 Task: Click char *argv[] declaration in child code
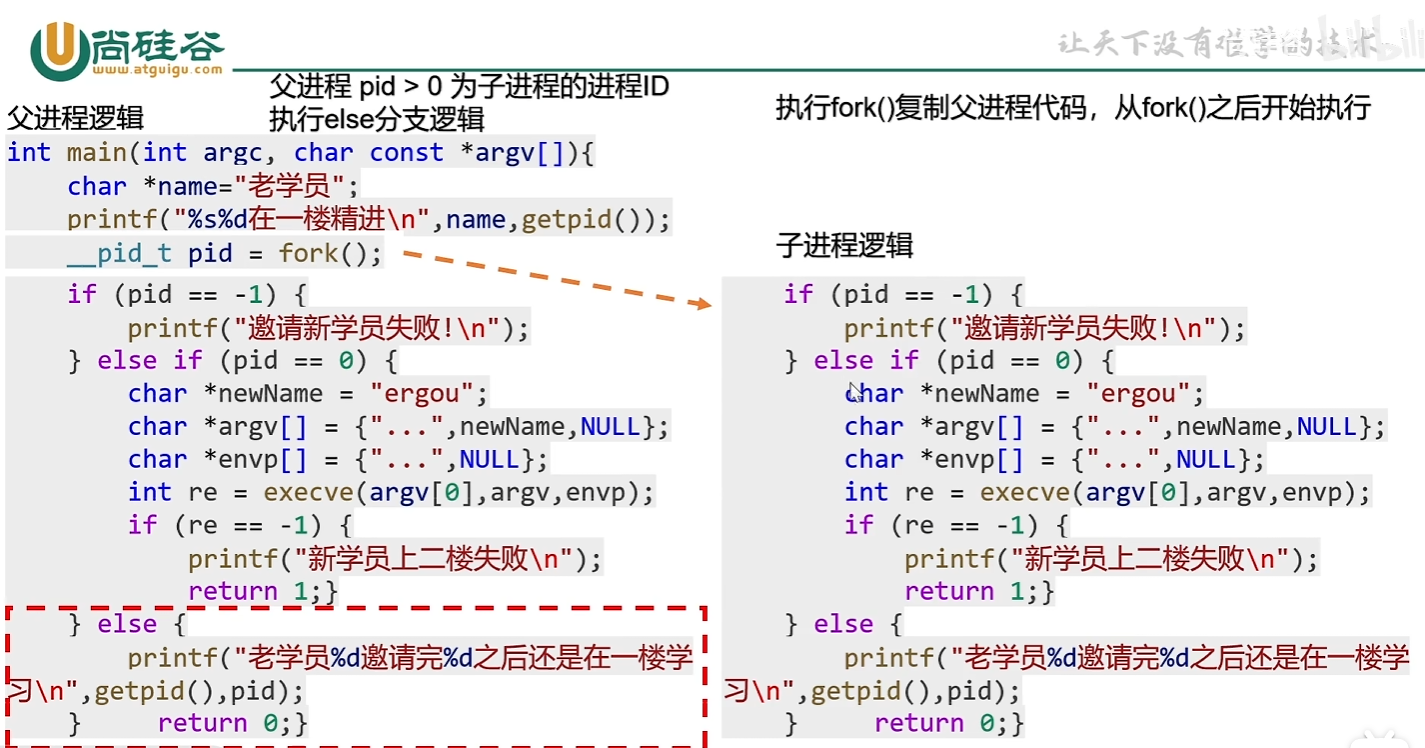point(1116,427)
